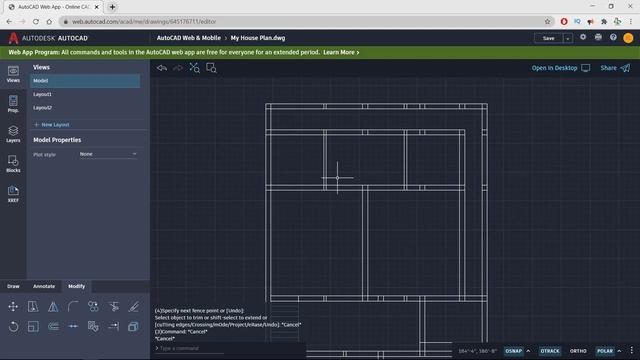Click the browser home icon
The width and height of the screenshot is (640, 360).
(x=49, y=21)
